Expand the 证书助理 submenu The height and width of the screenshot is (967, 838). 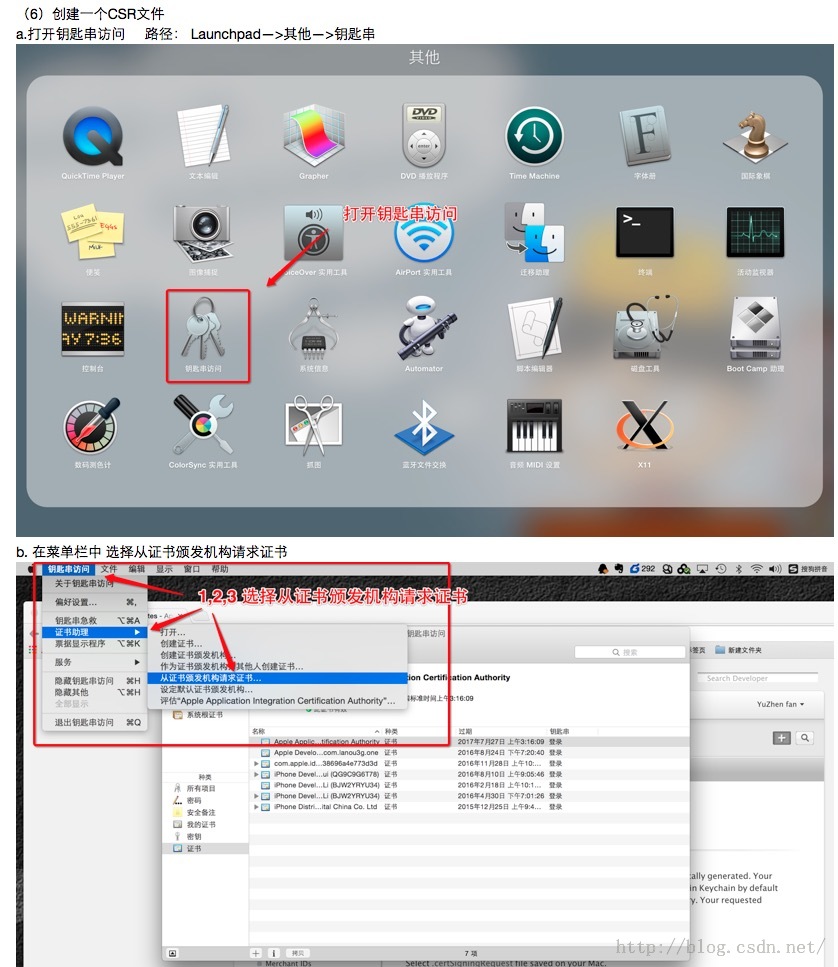click(94, 632)
